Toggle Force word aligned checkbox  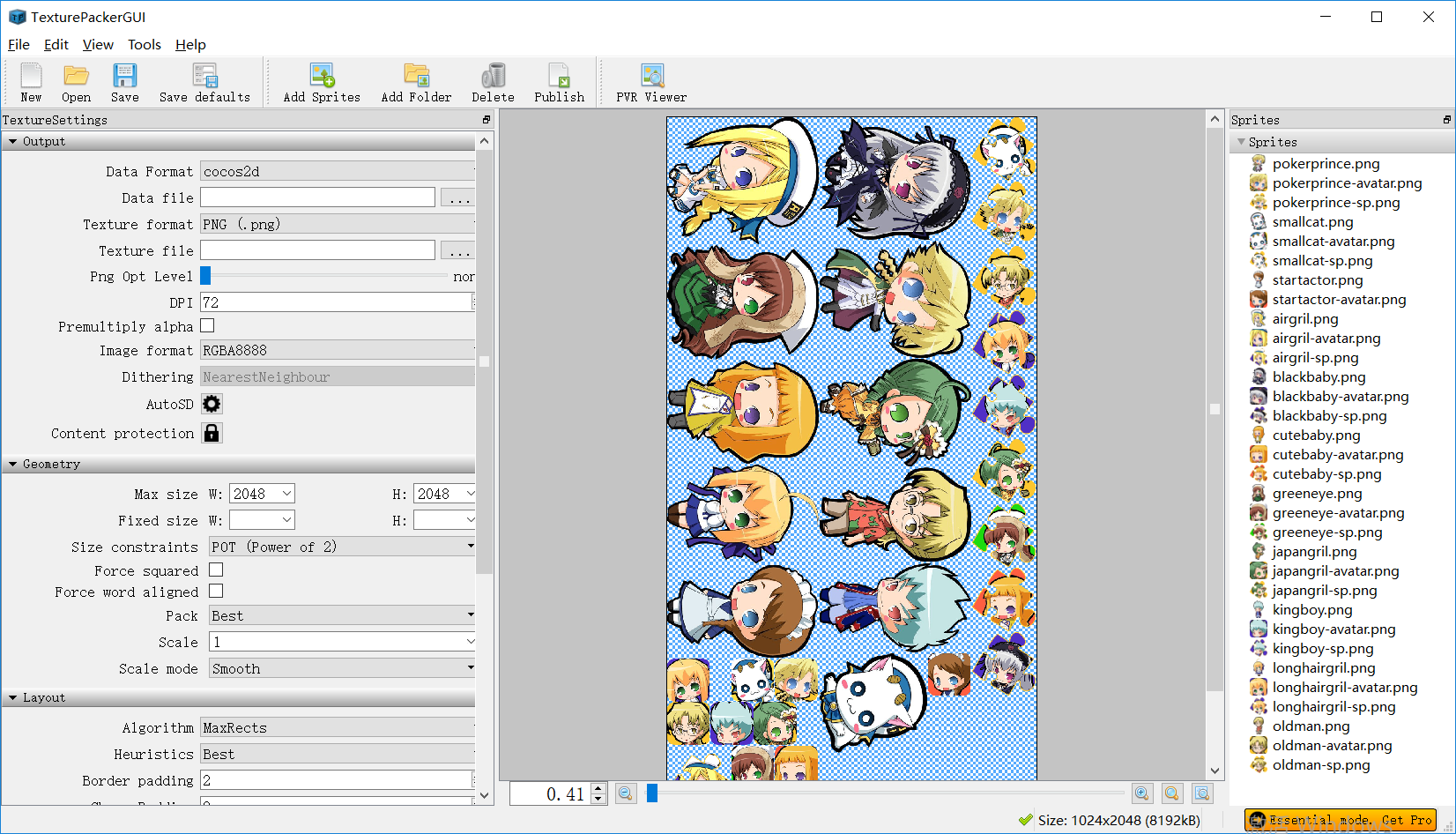(x=216, y=591)
